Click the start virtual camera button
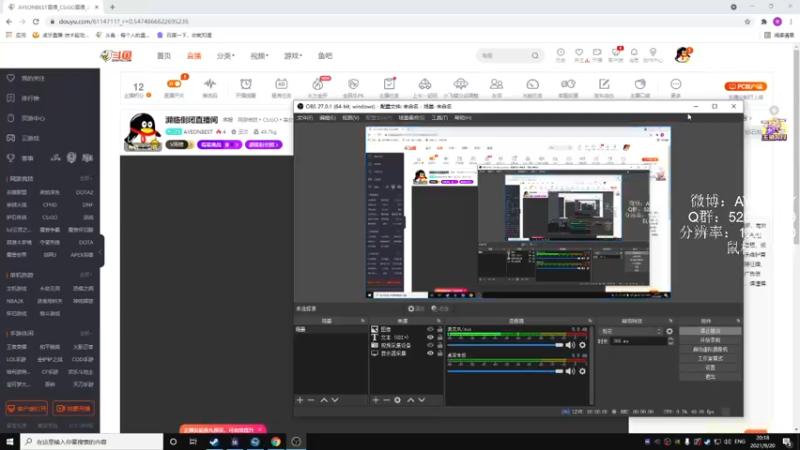The width and height of the screenshot is (800, 450). [710, 349]
